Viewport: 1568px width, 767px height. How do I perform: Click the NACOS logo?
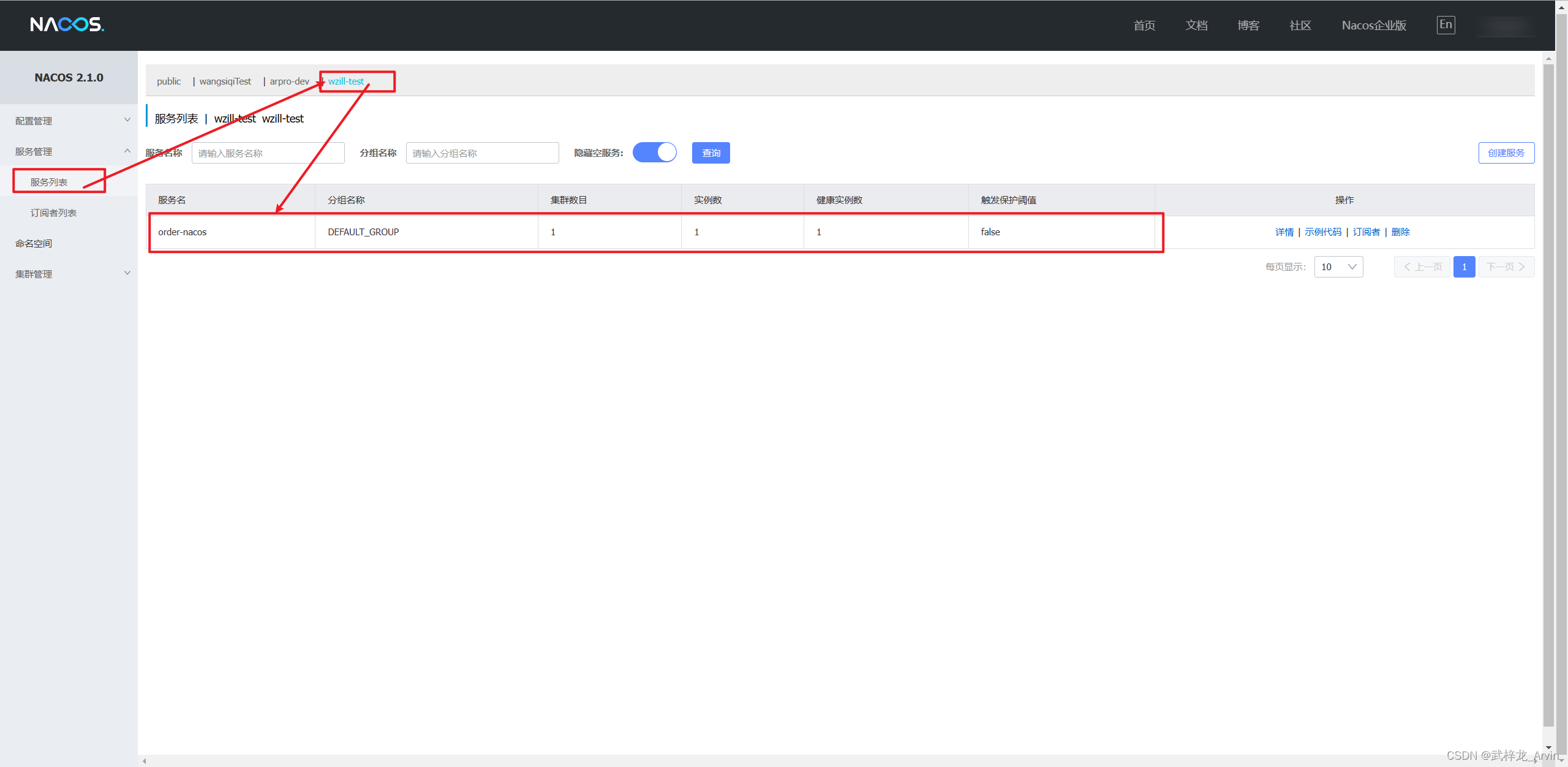67,25
